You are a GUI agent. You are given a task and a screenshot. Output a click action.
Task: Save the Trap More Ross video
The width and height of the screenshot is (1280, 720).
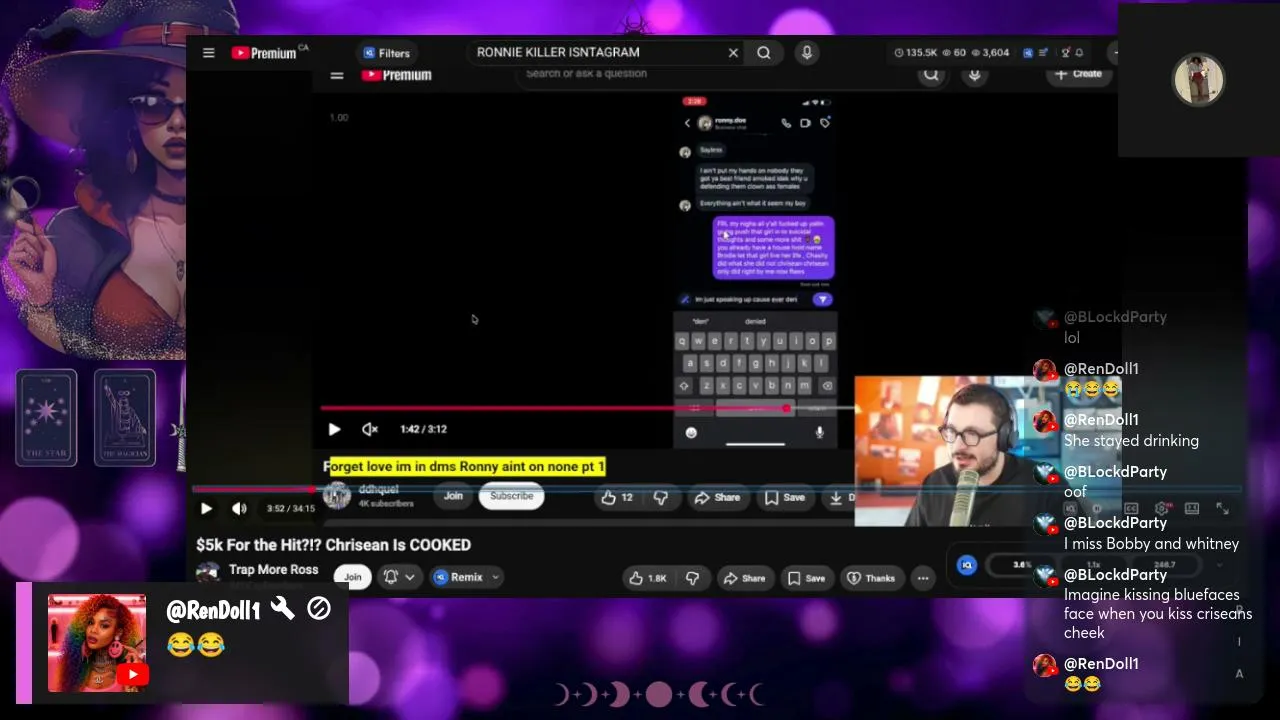(x=806, y=578)
